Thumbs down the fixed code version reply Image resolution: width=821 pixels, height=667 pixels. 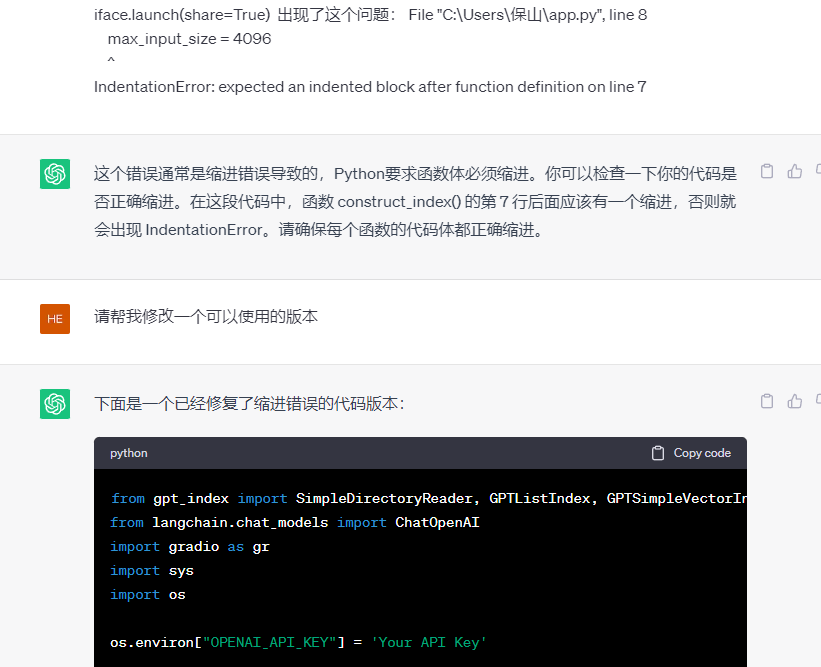click(818, 401)
